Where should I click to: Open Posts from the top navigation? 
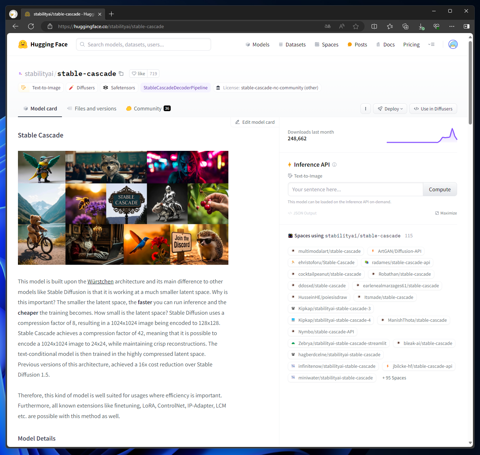[x=357, y=44]
